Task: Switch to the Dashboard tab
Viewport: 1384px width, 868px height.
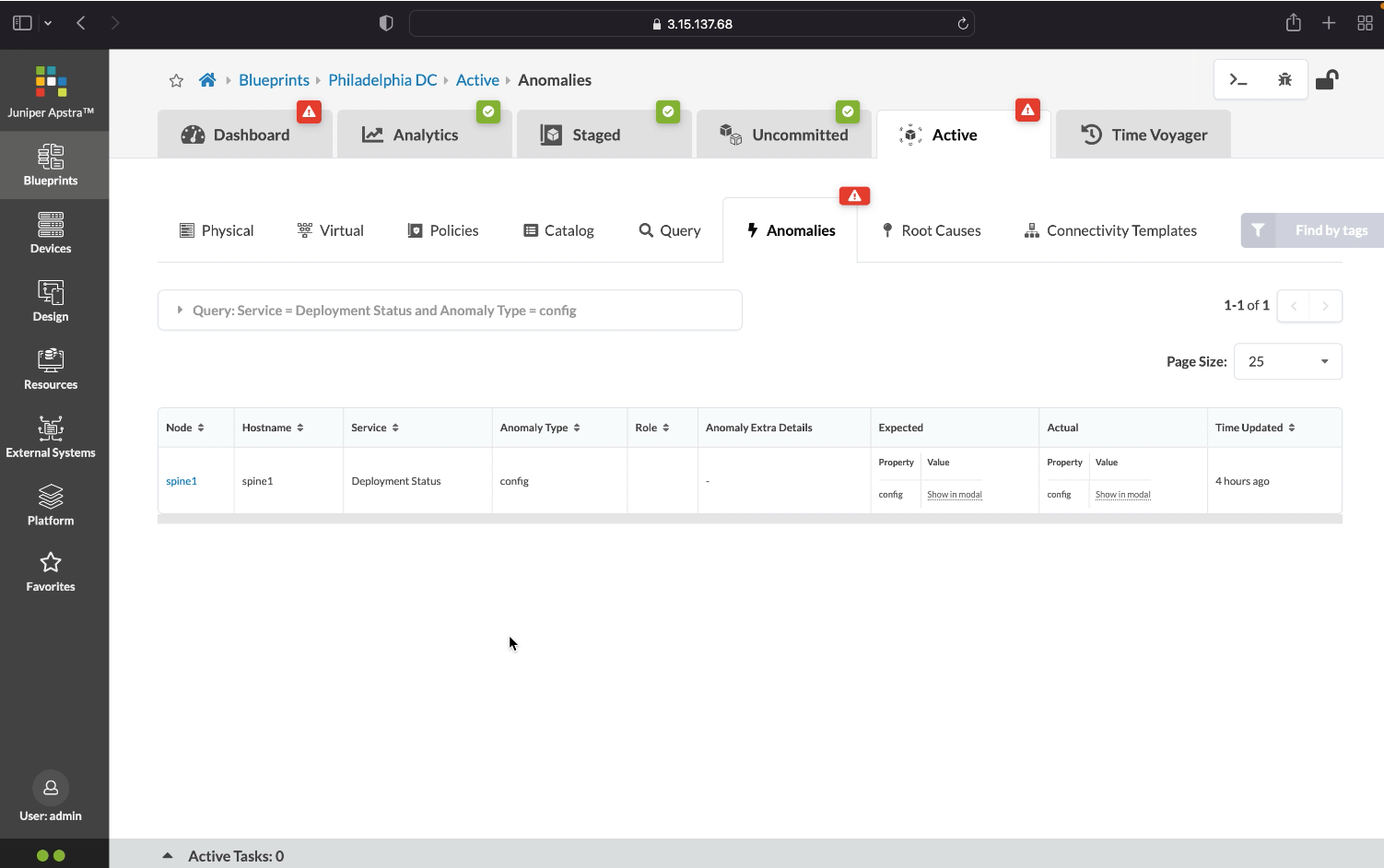Action: pos(244,135)
